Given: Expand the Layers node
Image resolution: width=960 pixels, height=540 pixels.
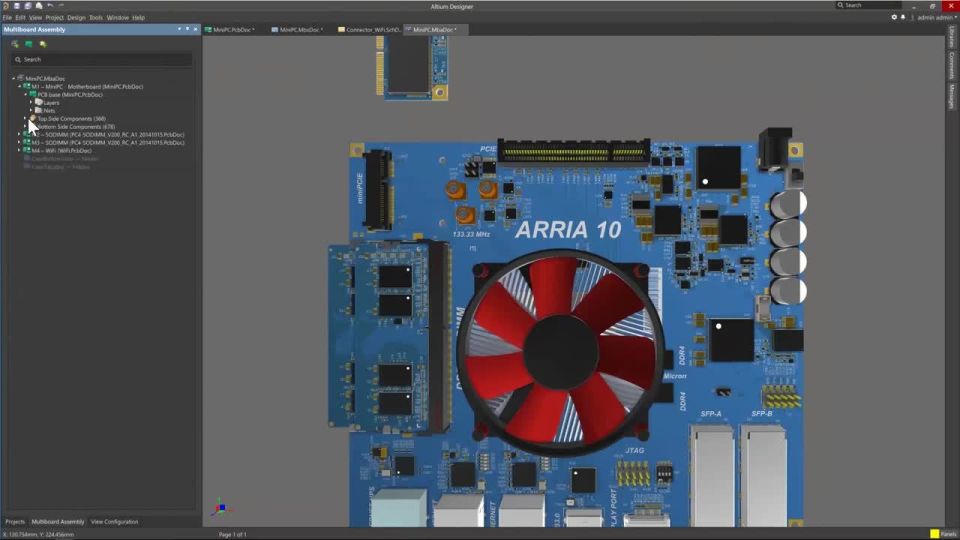Looking at the screenshot, I should click(x=32, y=103).
